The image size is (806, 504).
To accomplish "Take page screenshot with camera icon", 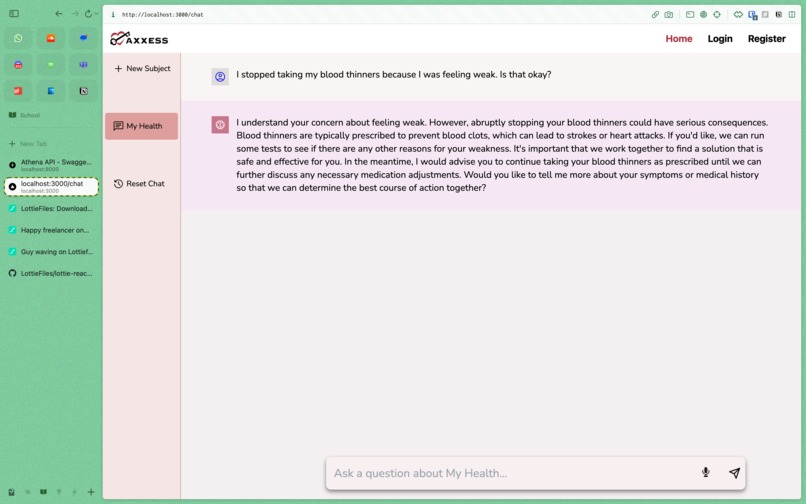I will point(668,14).
